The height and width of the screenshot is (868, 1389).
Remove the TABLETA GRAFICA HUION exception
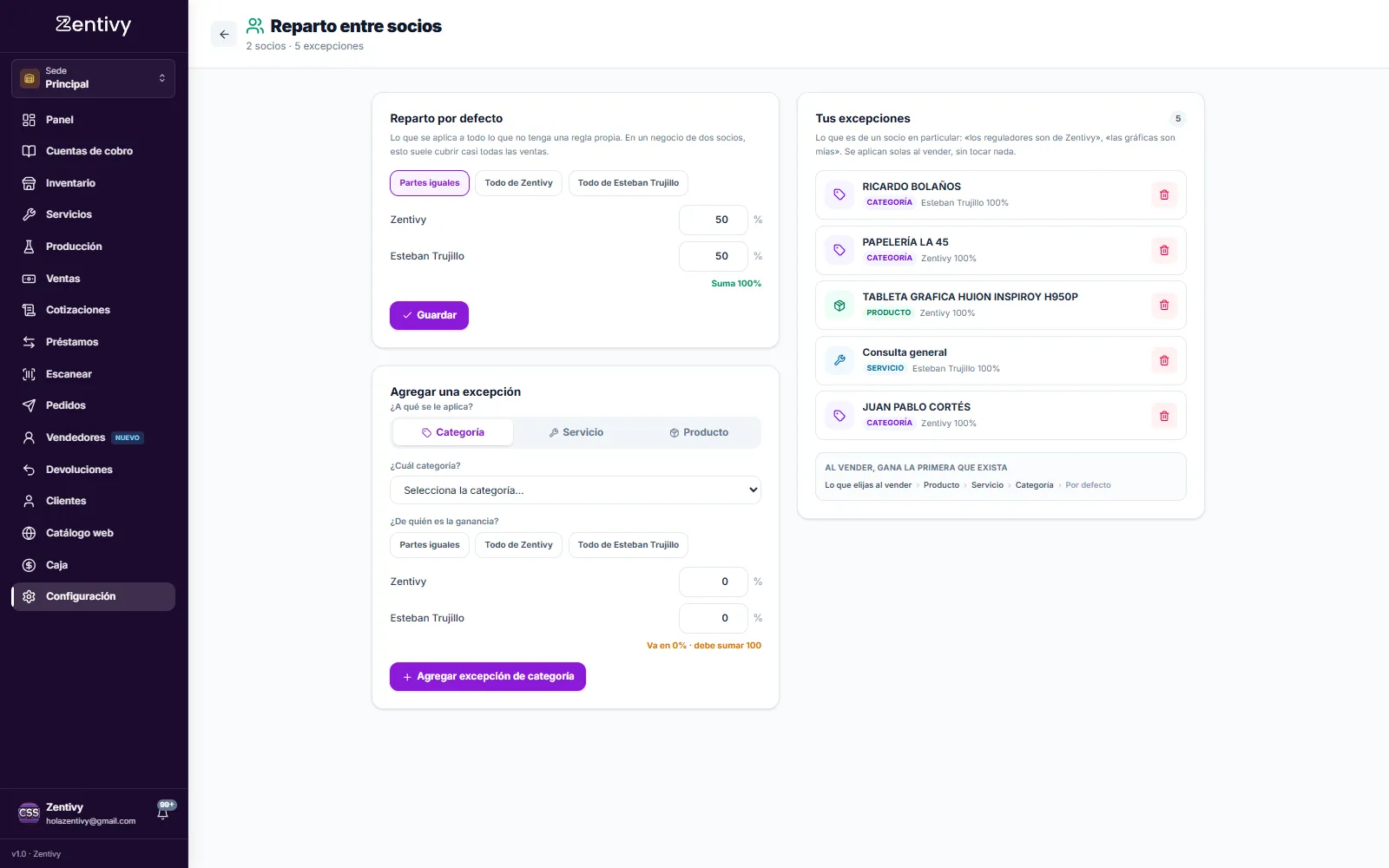1164,306
